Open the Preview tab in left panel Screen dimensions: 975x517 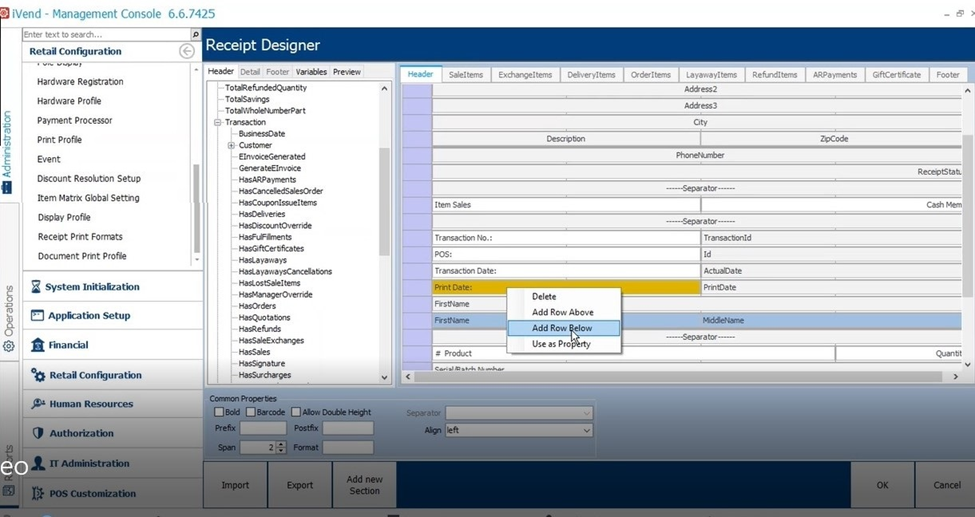point(346,72)
